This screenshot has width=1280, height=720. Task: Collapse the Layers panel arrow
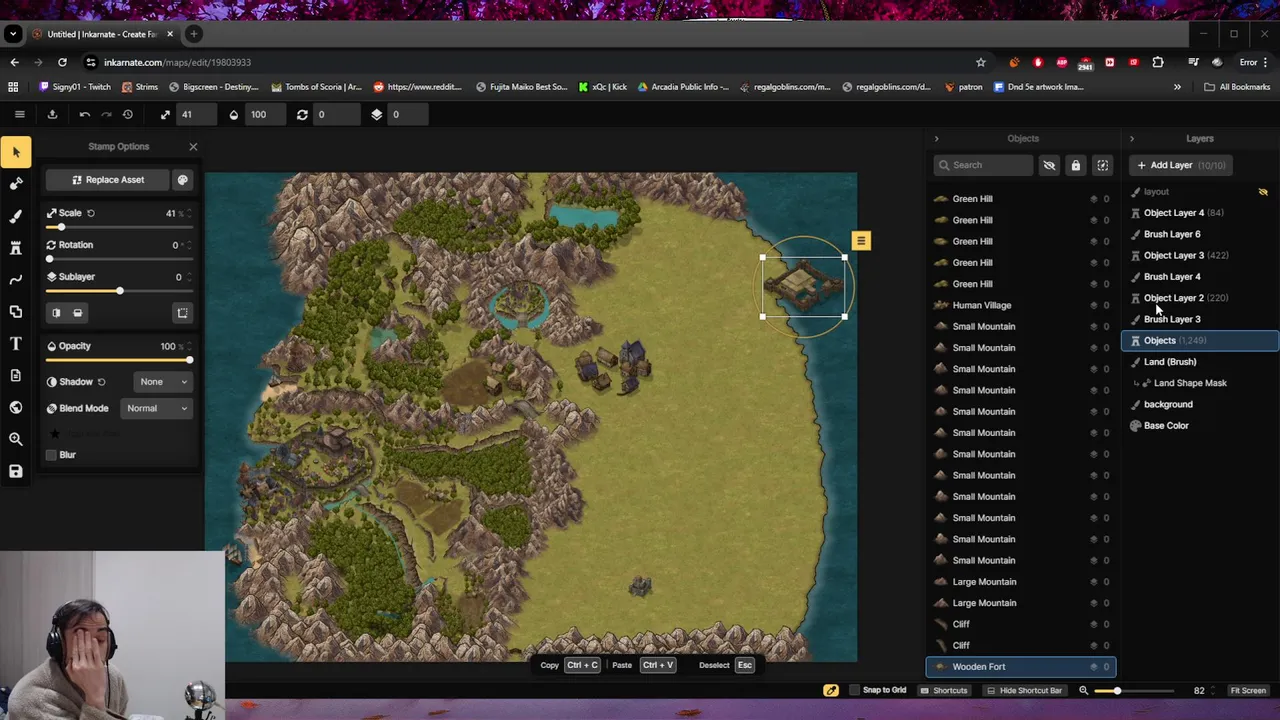point(1132,139)
